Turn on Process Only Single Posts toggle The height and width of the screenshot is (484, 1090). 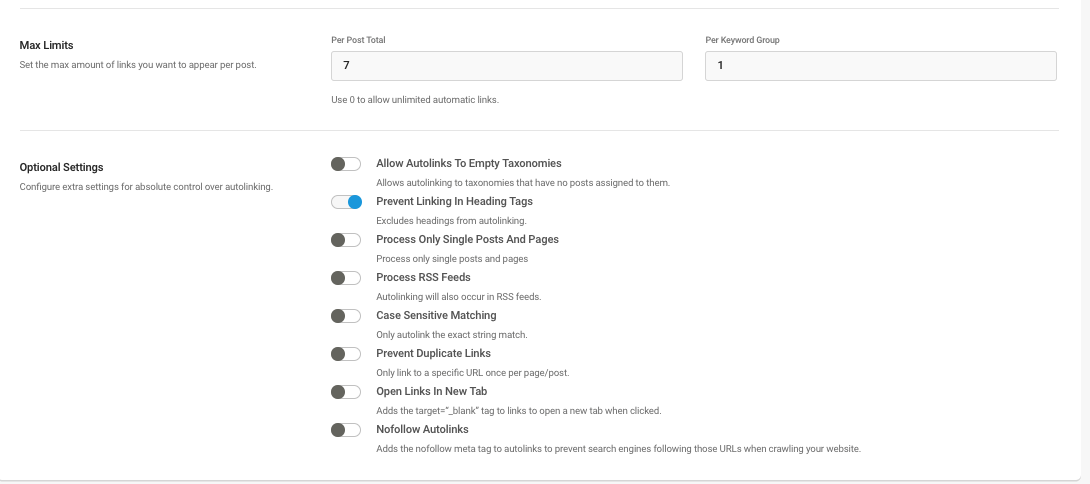[x=345, y=240]
